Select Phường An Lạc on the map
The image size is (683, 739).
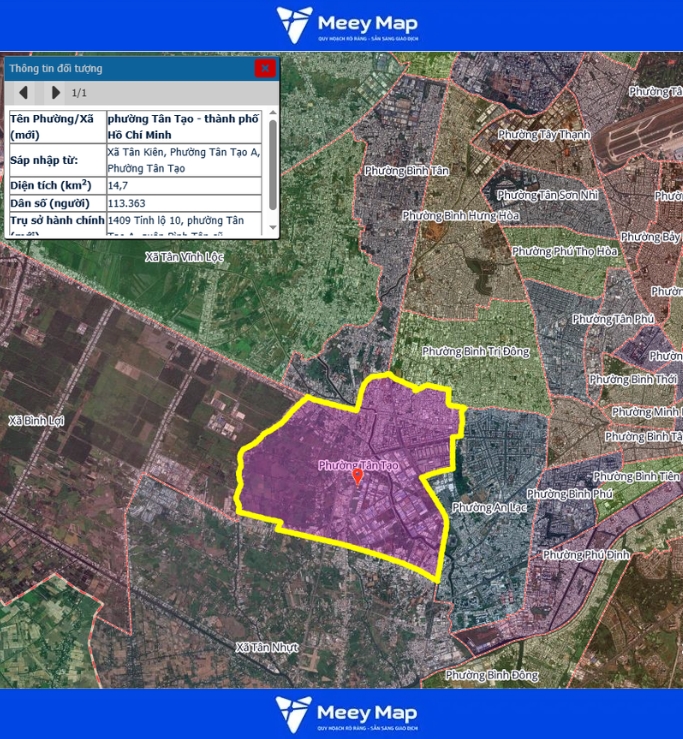tap(489, 508)
